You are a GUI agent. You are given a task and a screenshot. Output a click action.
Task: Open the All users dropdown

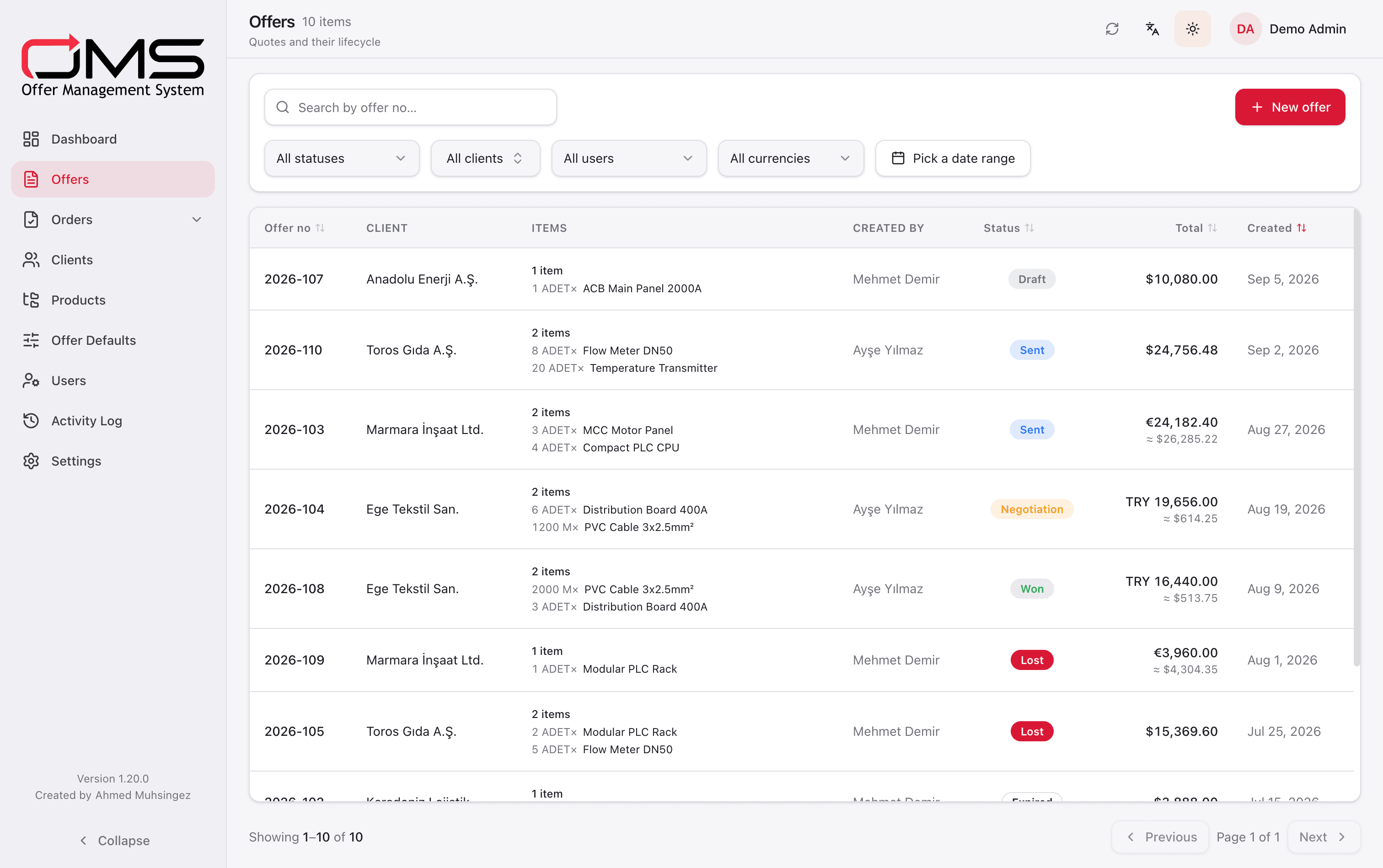click(x=629, y=158)
